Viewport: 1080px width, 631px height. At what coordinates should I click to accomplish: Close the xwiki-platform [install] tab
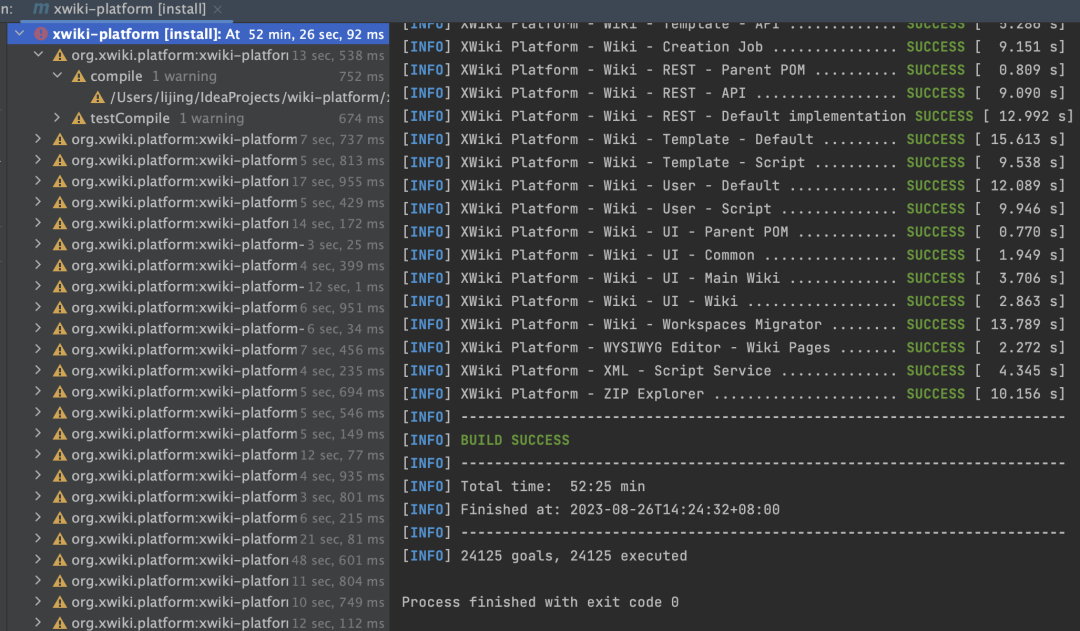tap(218, 9)
